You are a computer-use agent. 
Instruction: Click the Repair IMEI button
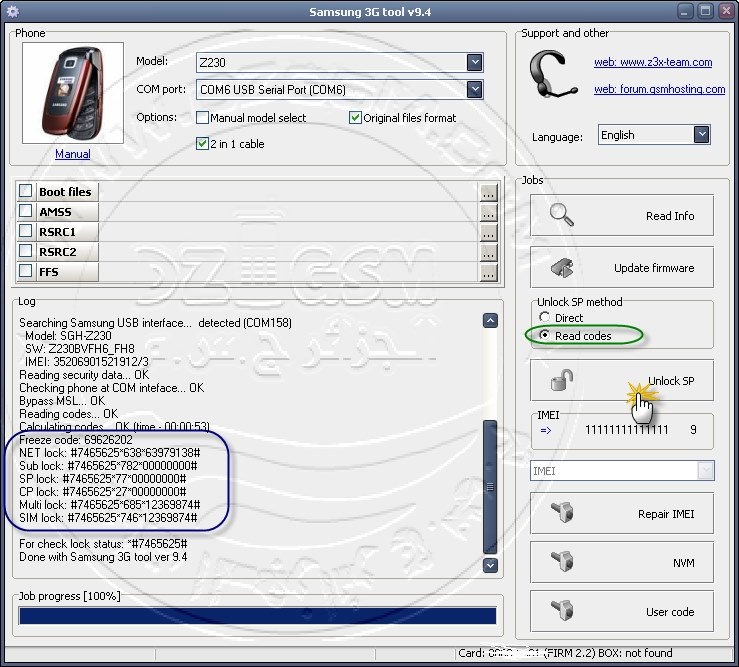tap(622, 513)
